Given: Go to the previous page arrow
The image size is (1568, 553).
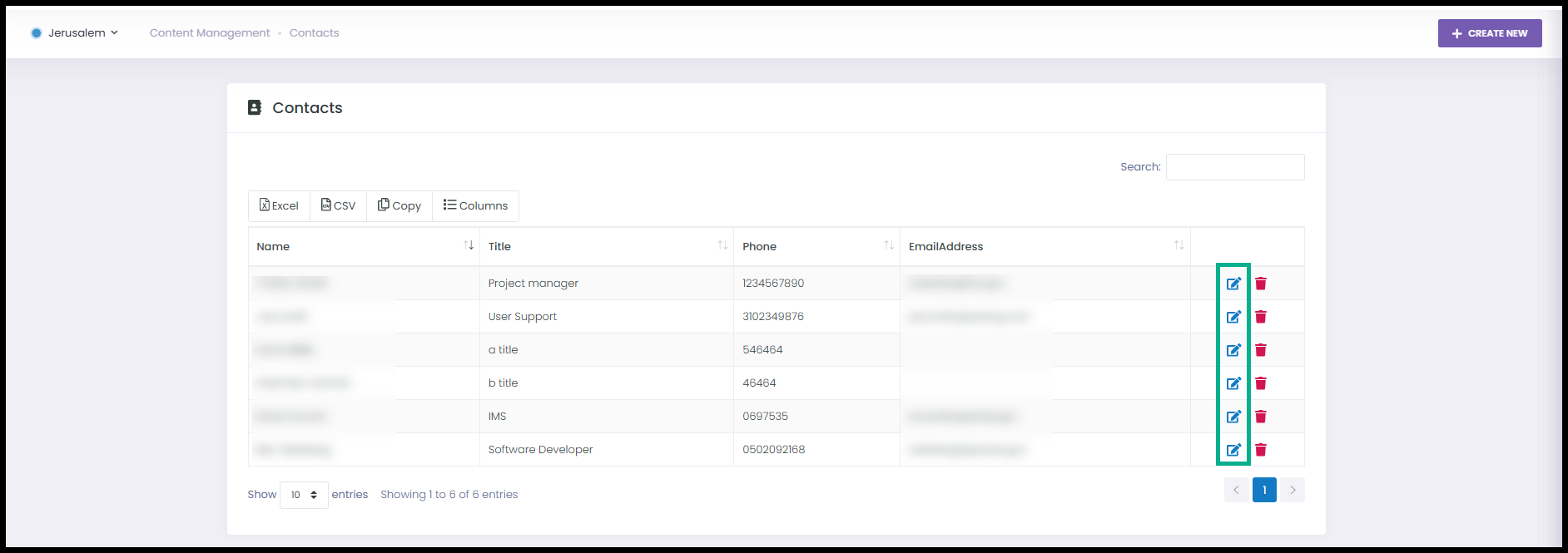Looking at the screenshot, I should coord(1236,490).
